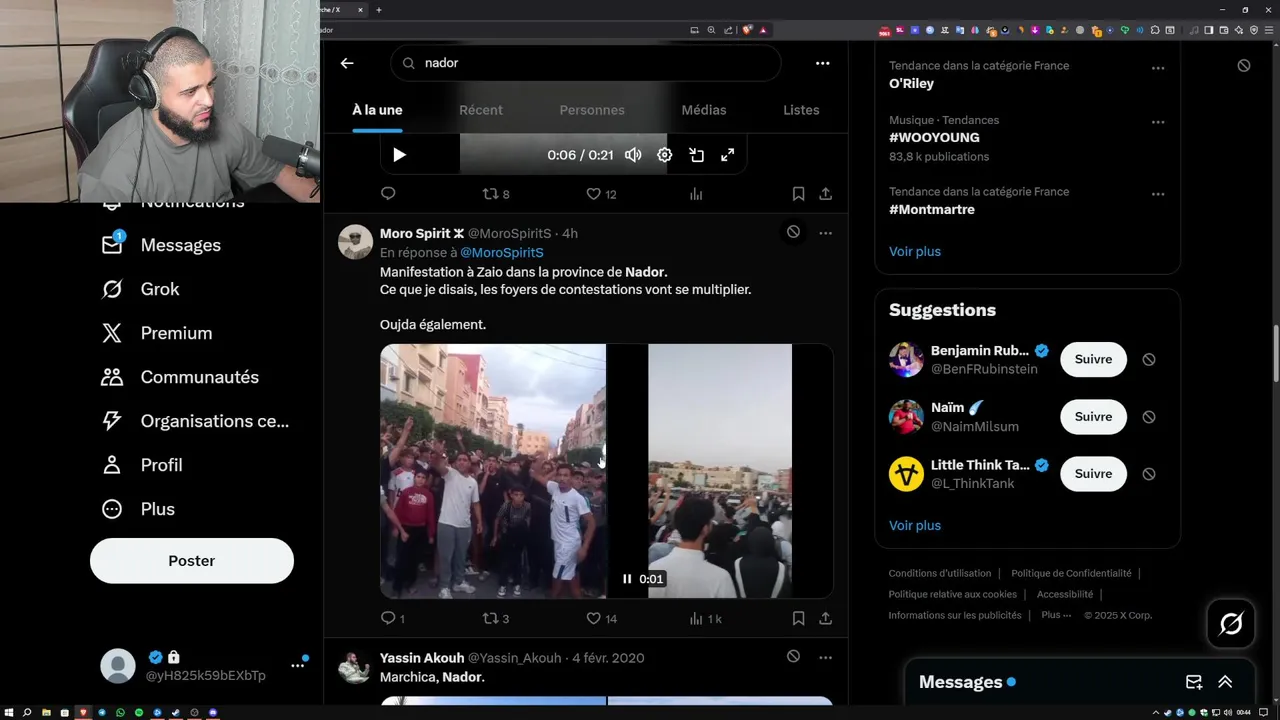Open Politique de Confidentialité link
The height and width of the screenshot is (720, 1280).
coord(1071,573)
